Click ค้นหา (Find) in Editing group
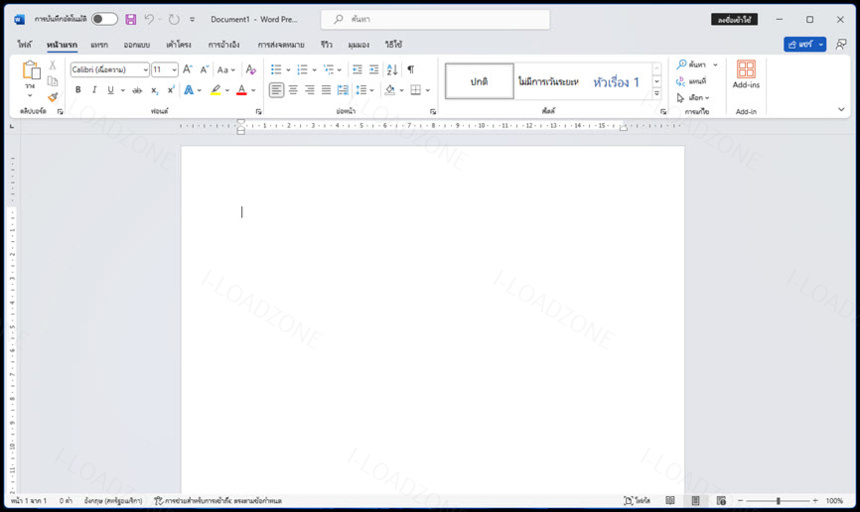This screenshot has width=860, height=512. [692, 65]
